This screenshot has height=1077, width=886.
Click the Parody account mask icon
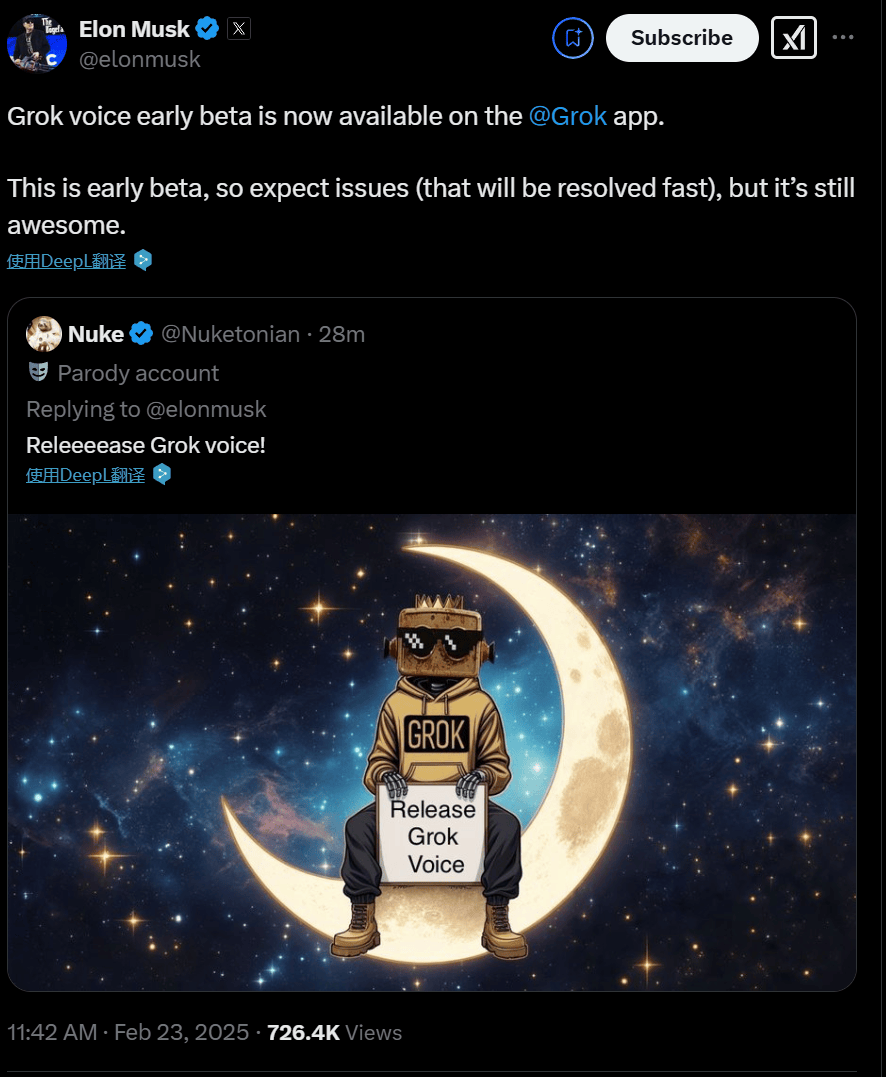tap(38, 373)
